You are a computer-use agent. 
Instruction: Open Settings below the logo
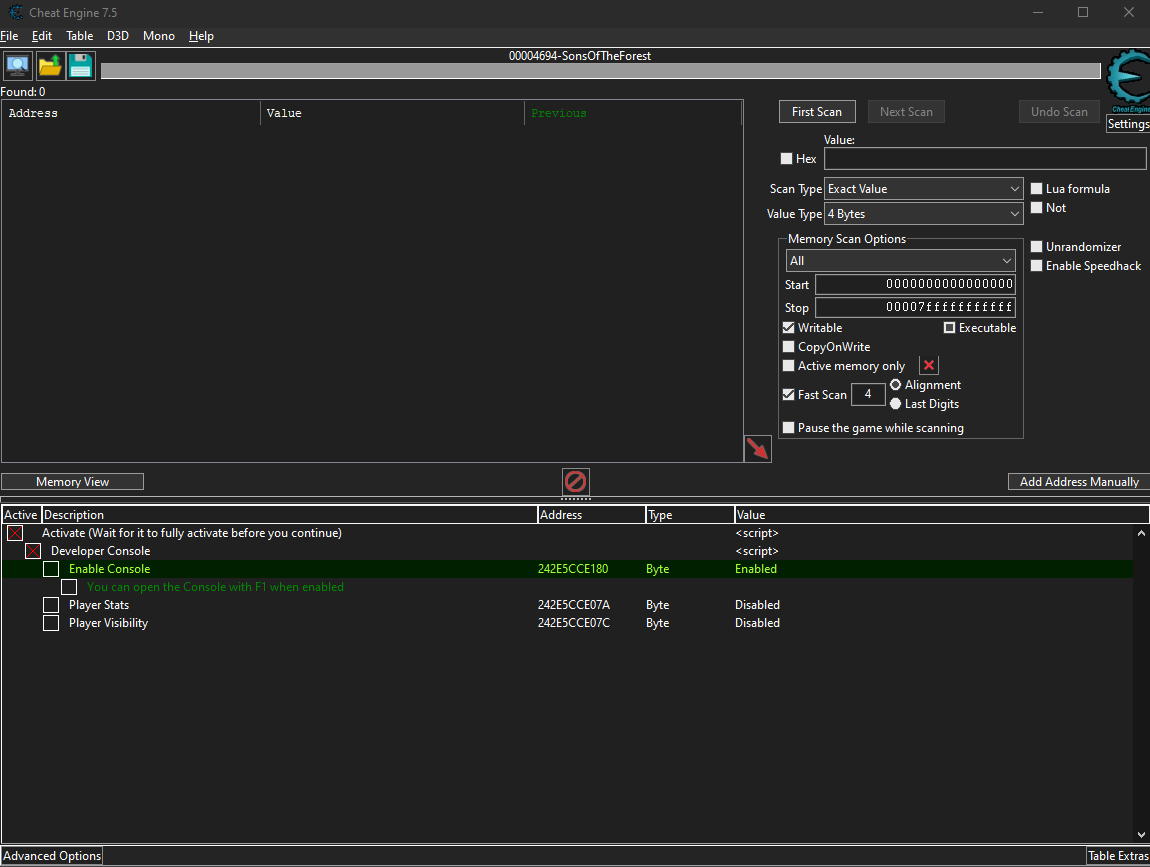[x=1128, y=124]
